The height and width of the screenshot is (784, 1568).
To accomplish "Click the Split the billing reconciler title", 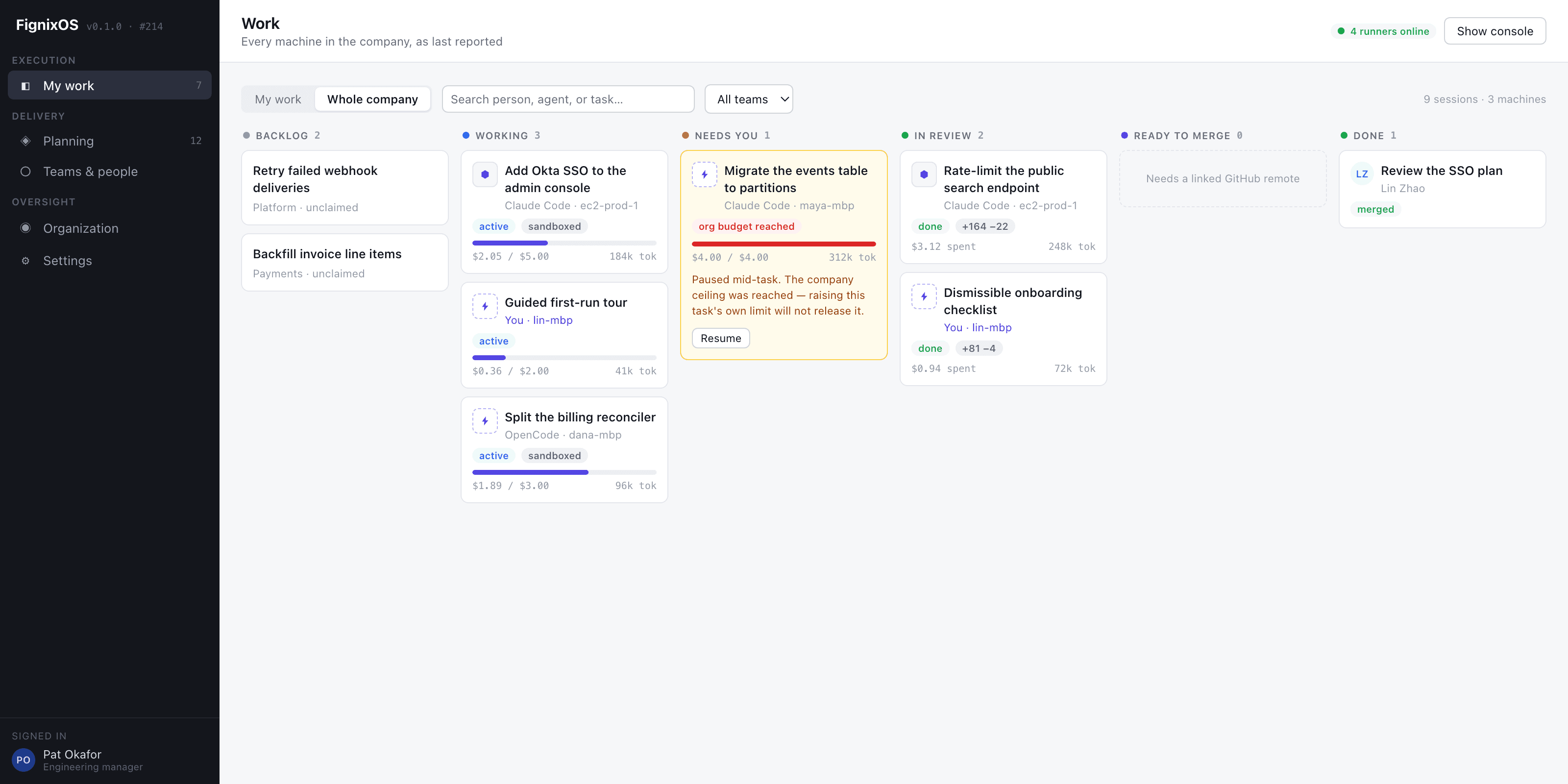I will click(580, 417).
